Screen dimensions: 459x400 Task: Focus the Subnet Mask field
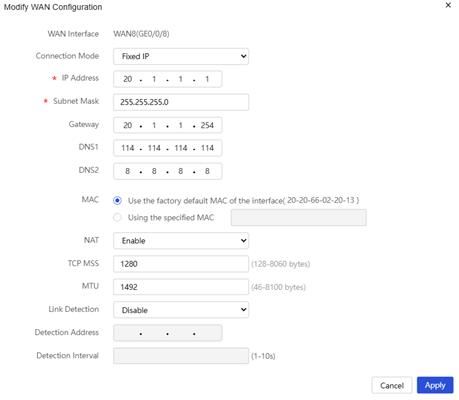point(181,102)
